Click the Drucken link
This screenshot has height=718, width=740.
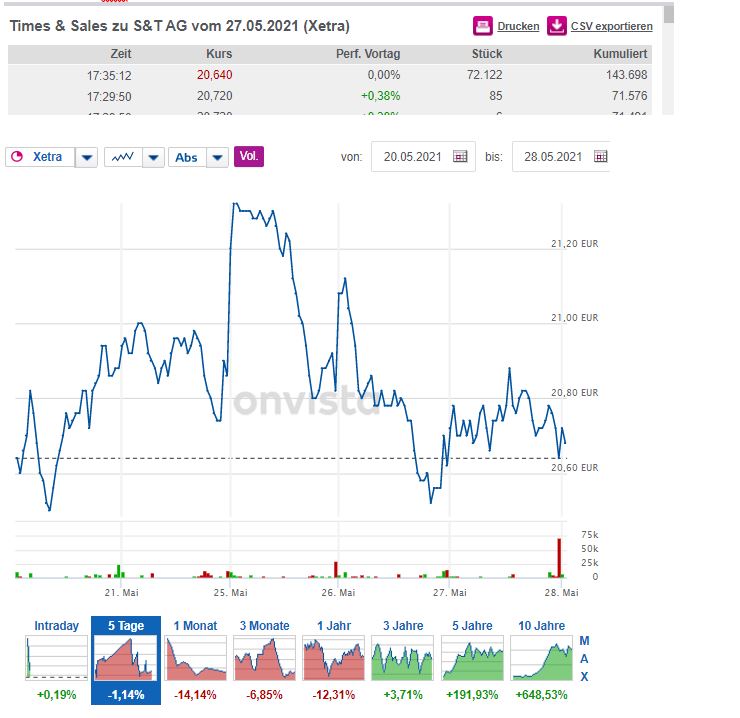pyautogui.click(x=518, y=27)
